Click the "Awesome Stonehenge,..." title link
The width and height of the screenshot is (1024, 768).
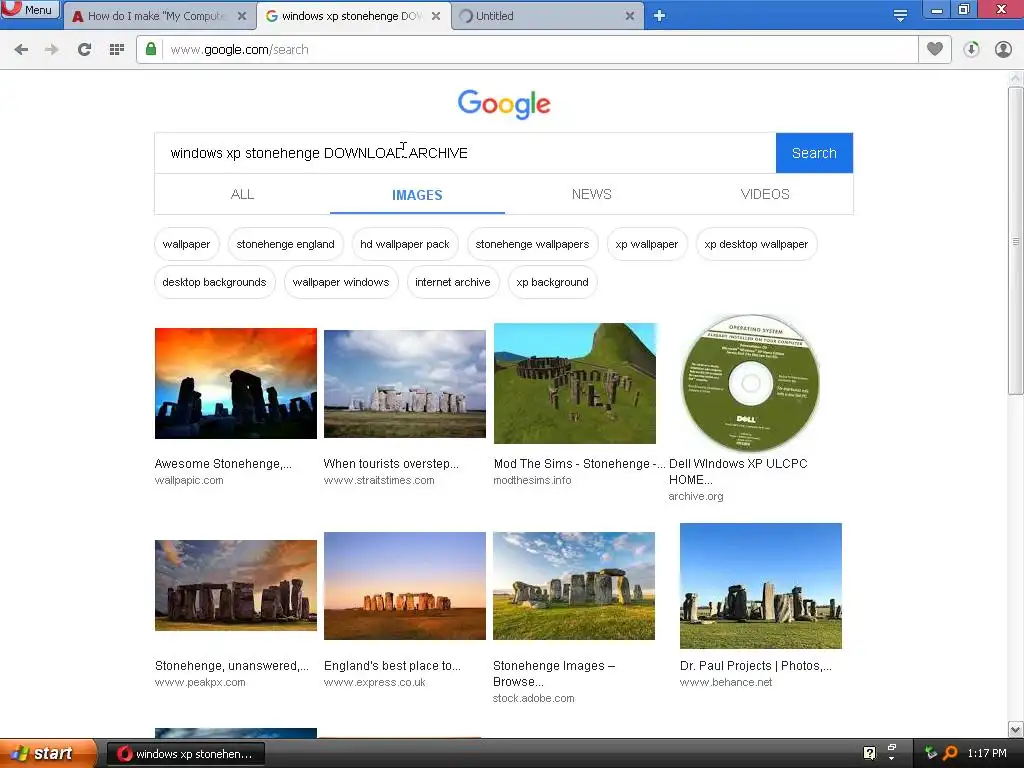click(x=223, y=464)
